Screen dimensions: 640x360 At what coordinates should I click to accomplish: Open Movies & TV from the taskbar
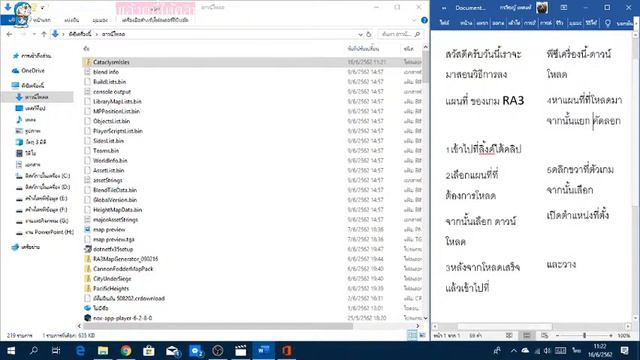click(x=241, y=351)
